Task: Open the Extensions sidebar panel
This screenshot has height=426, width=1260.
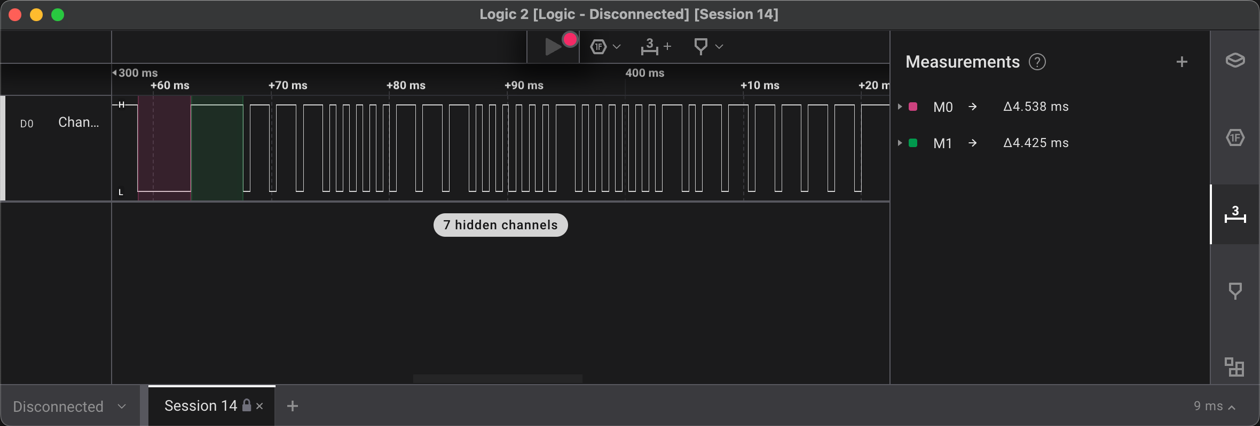Action: 1235,367
